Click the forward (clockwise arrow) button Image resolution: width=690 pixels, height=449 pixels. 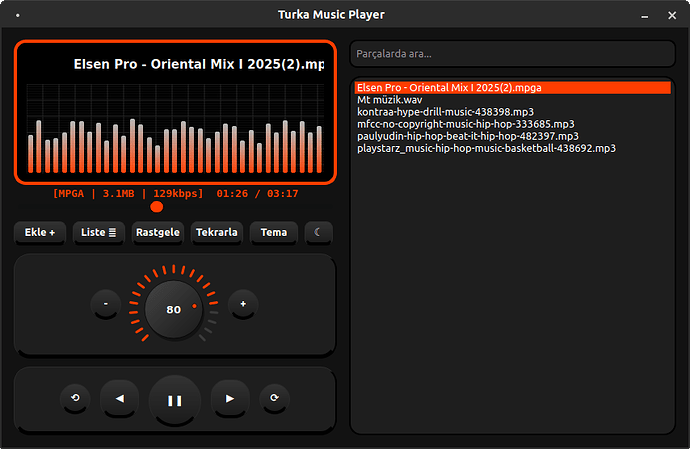point(274,399)
